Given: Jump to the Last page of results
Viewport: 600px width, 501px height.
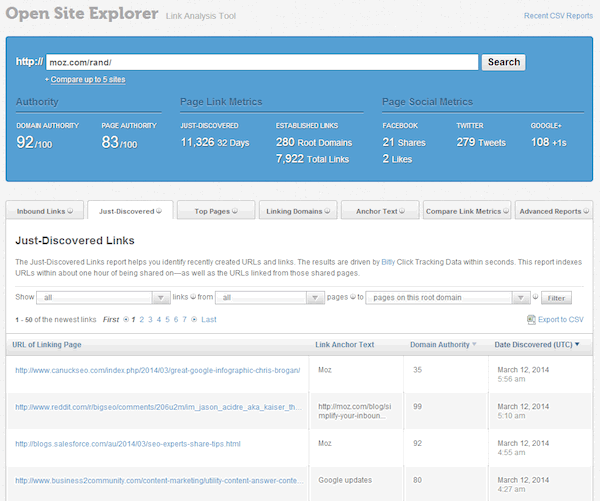Looking at the screenshot, I should (x=209, y=320).
